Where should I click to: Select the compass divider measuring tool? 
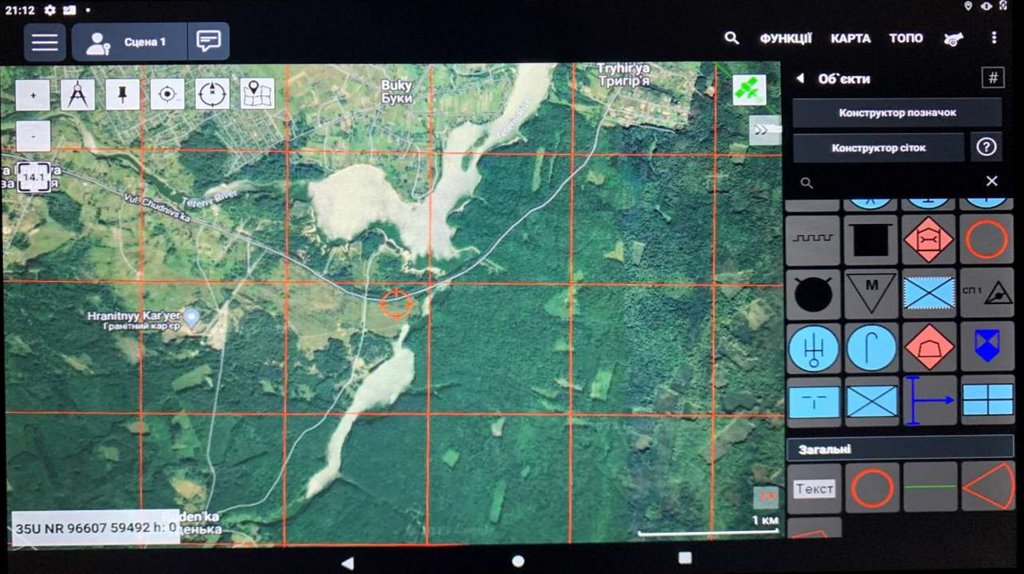pos(78,95)
